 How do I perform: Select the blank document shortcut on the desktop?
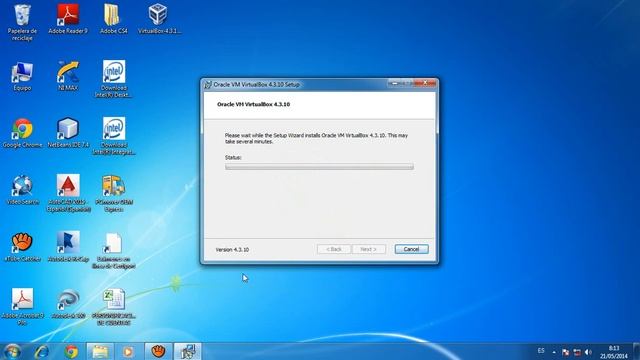113,251
